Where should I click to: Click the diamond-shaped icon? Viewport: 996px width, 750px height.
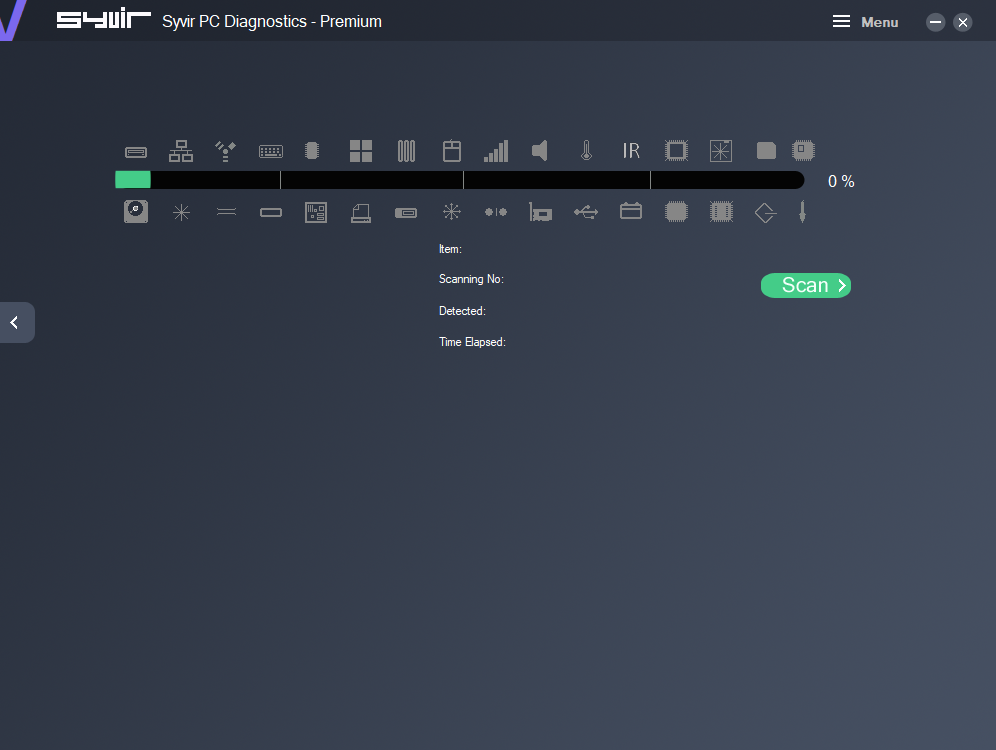coord(765,213)
